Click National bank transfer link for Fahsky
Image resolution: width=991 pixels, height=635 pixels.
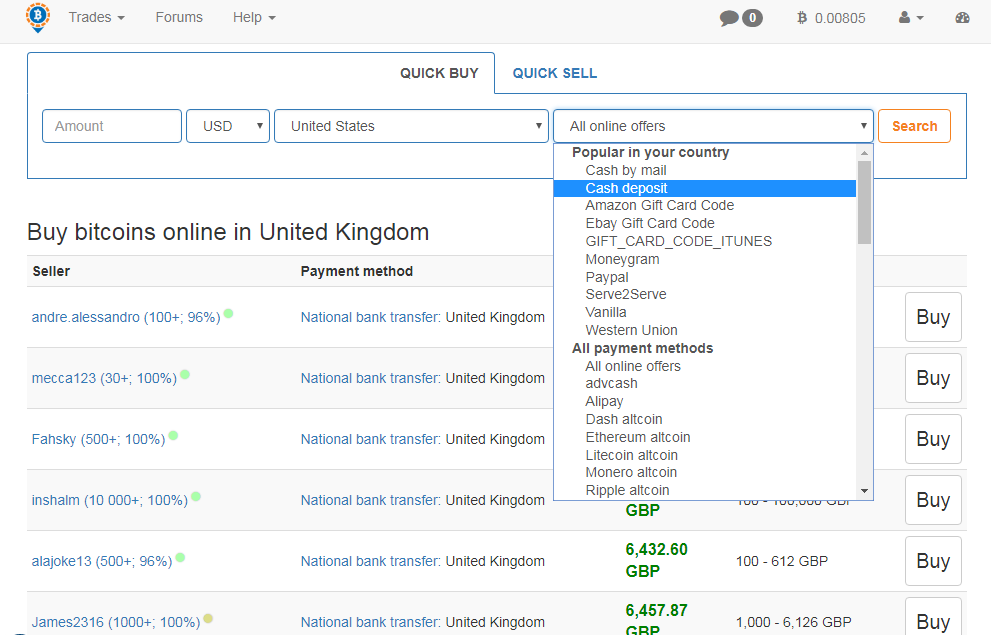tap(370, 439)
